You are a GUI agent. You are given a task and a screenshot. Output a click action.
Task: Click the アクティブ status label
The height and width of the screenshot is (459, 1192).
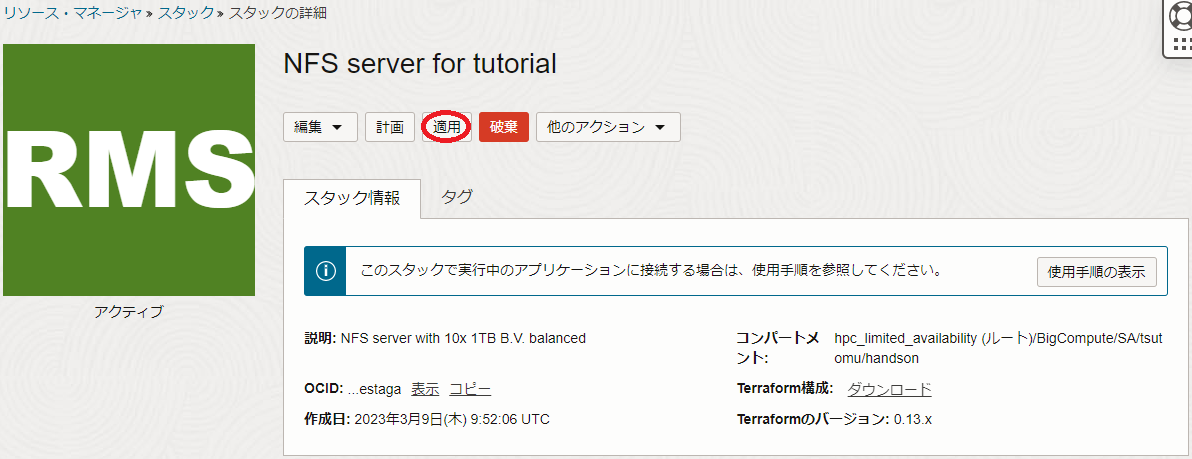[129, 312]
